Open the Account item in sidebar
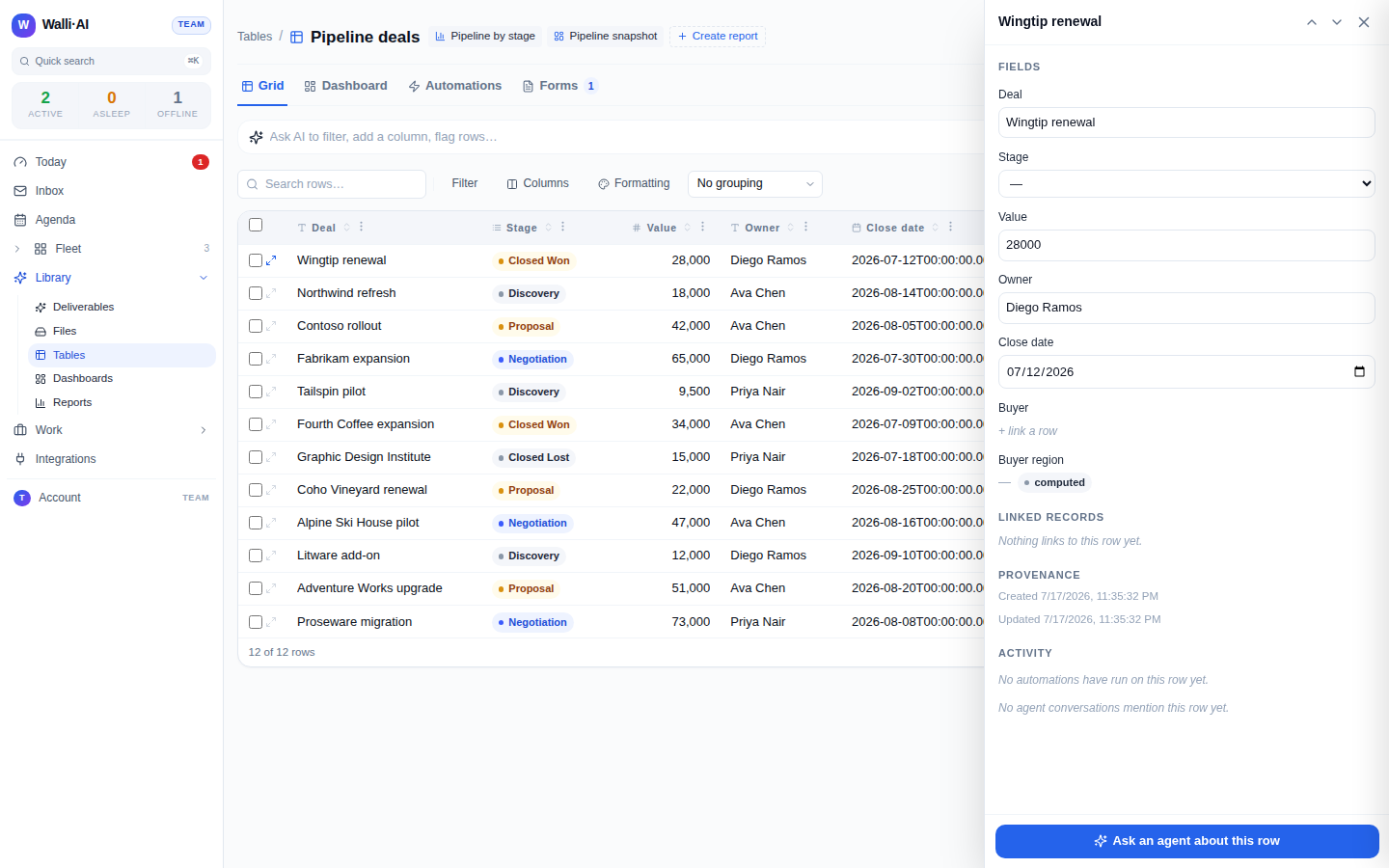Image resolution: width=1389 pixels, height=868 pixels. coord(111,498)
